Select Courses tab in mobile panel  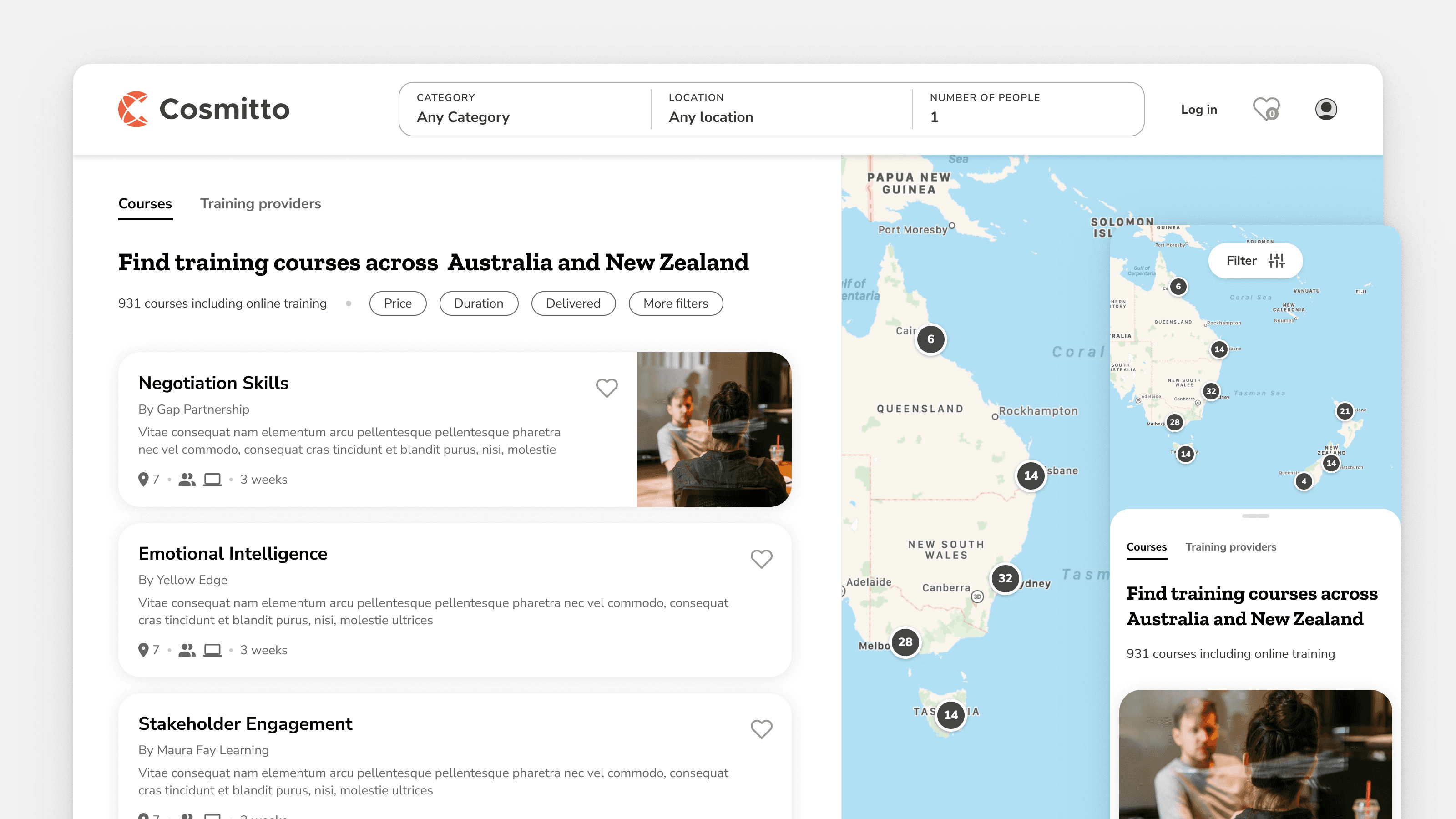pos(1146,546)
